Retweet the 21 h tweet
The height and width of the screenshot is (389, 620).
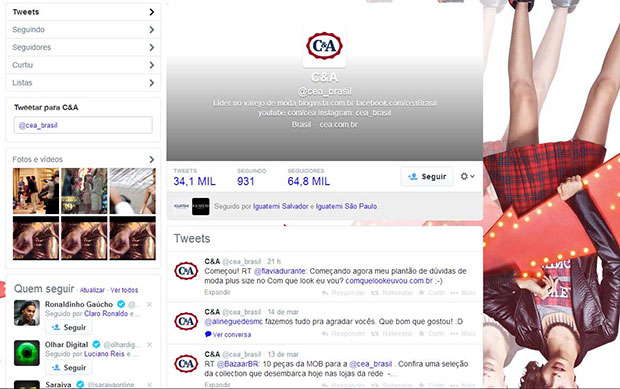click(392, 293)
